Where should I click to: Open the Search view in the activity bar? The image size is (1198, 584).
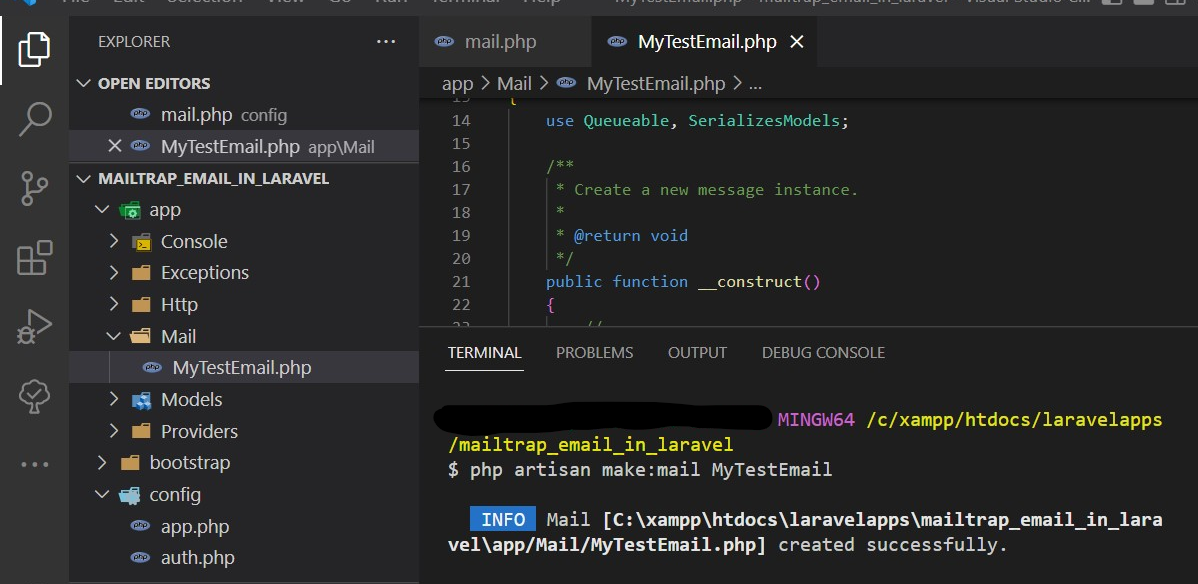coord(33,119)
